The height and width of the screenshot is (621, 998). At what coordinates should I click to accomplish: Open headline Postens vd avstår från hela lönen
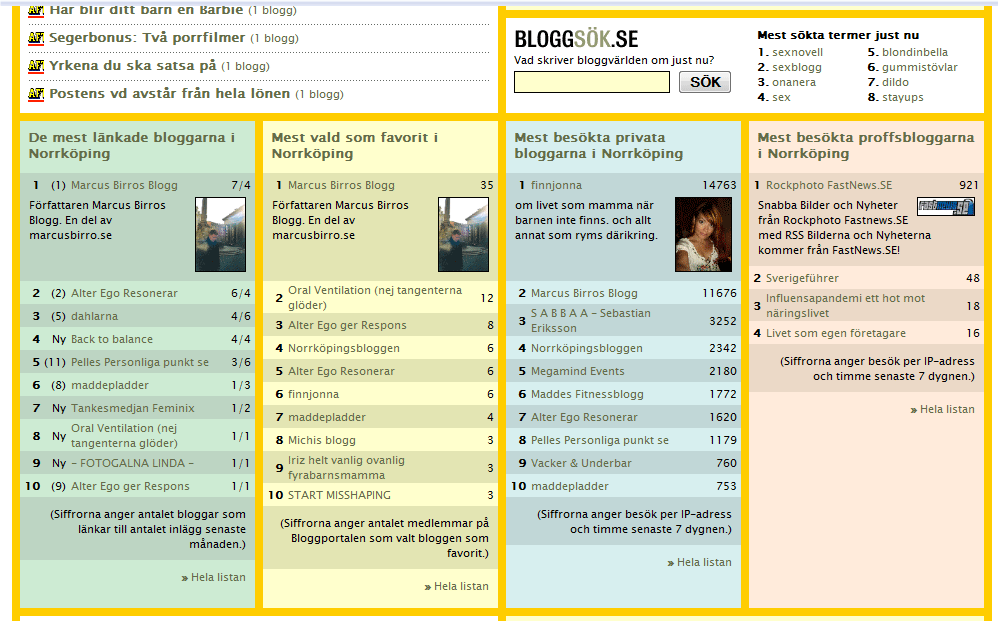coord(169,94)
